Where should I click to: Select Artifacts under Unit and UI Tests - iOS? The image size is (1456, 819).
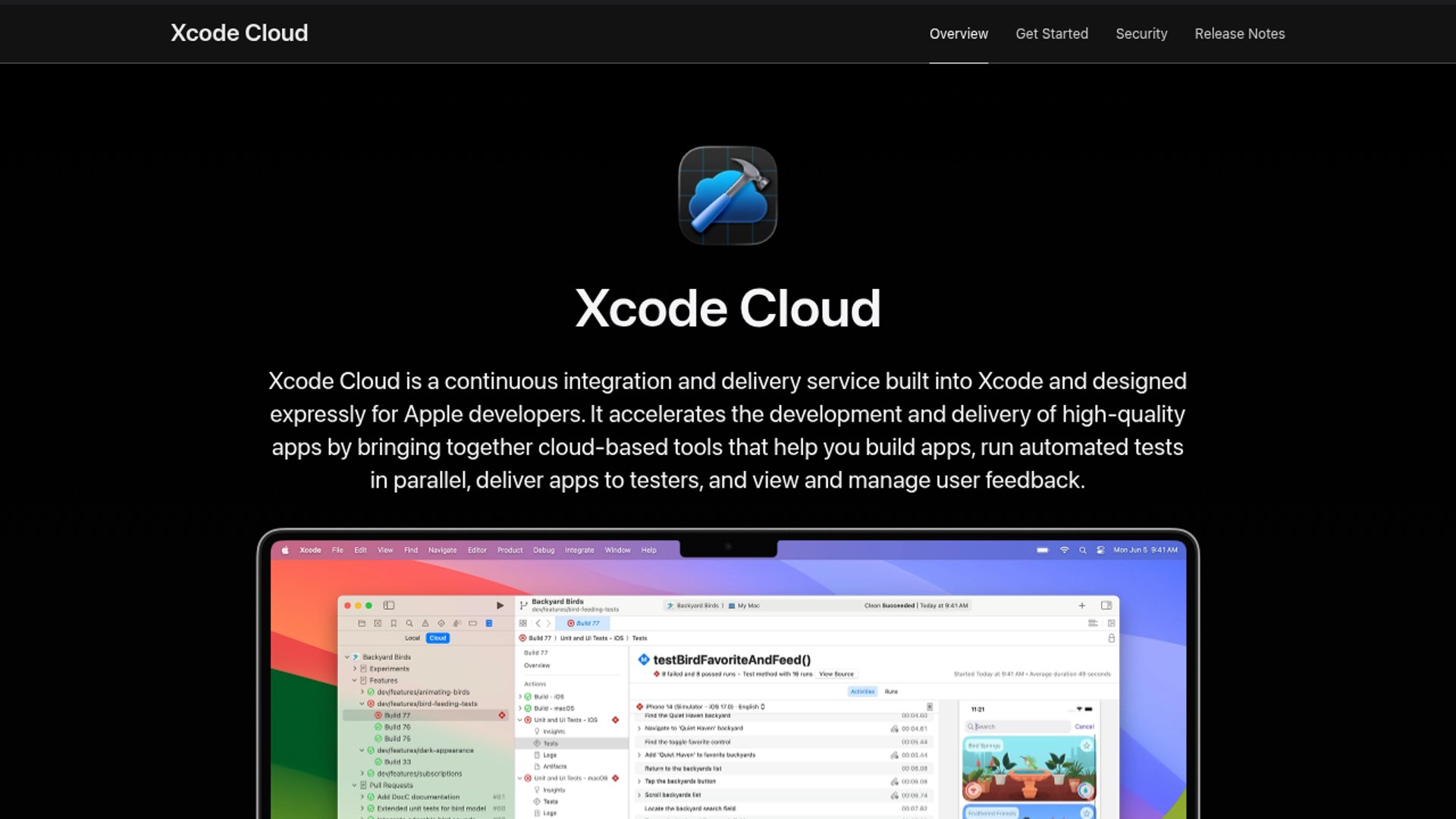554,767
